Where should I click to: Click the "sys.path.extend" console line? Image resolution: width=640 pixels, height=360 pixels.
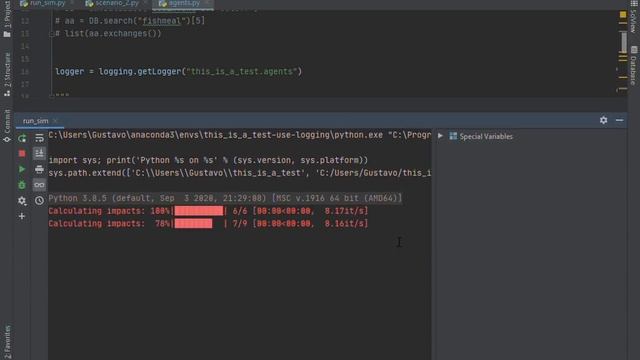[240, 173]
